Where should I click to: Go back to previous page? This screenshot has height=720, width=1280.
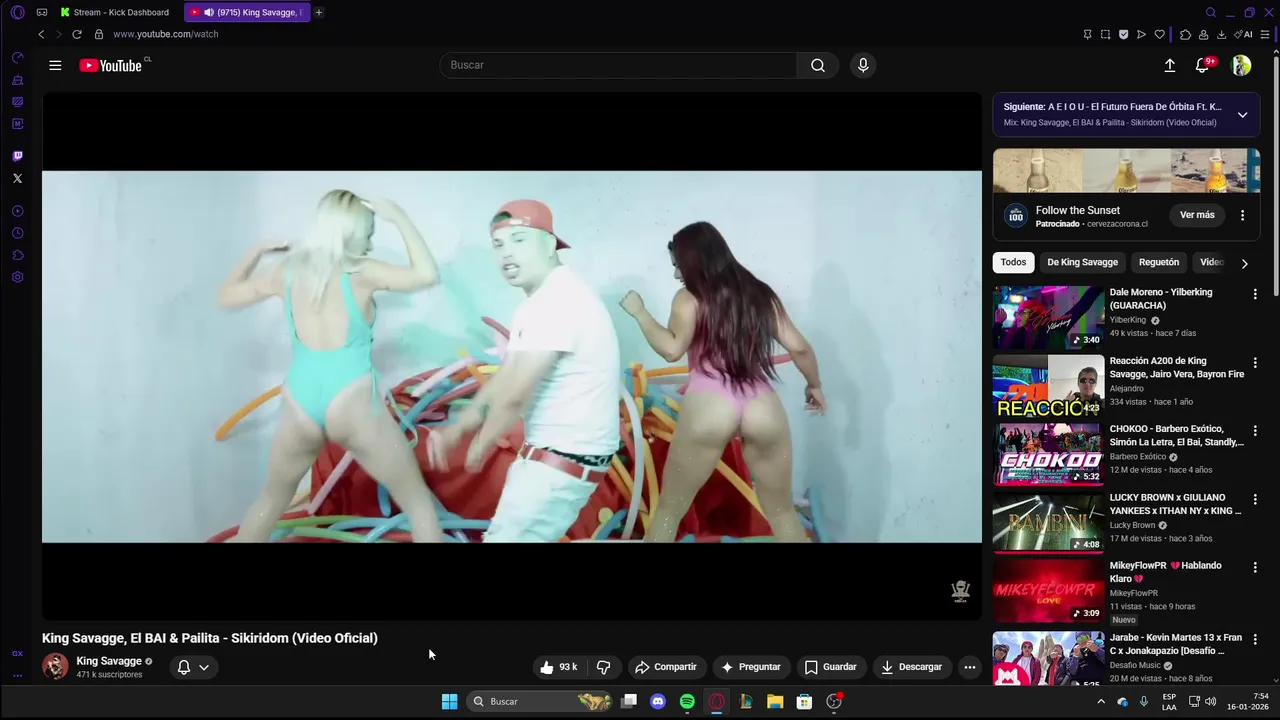click(x=41, y=34)
